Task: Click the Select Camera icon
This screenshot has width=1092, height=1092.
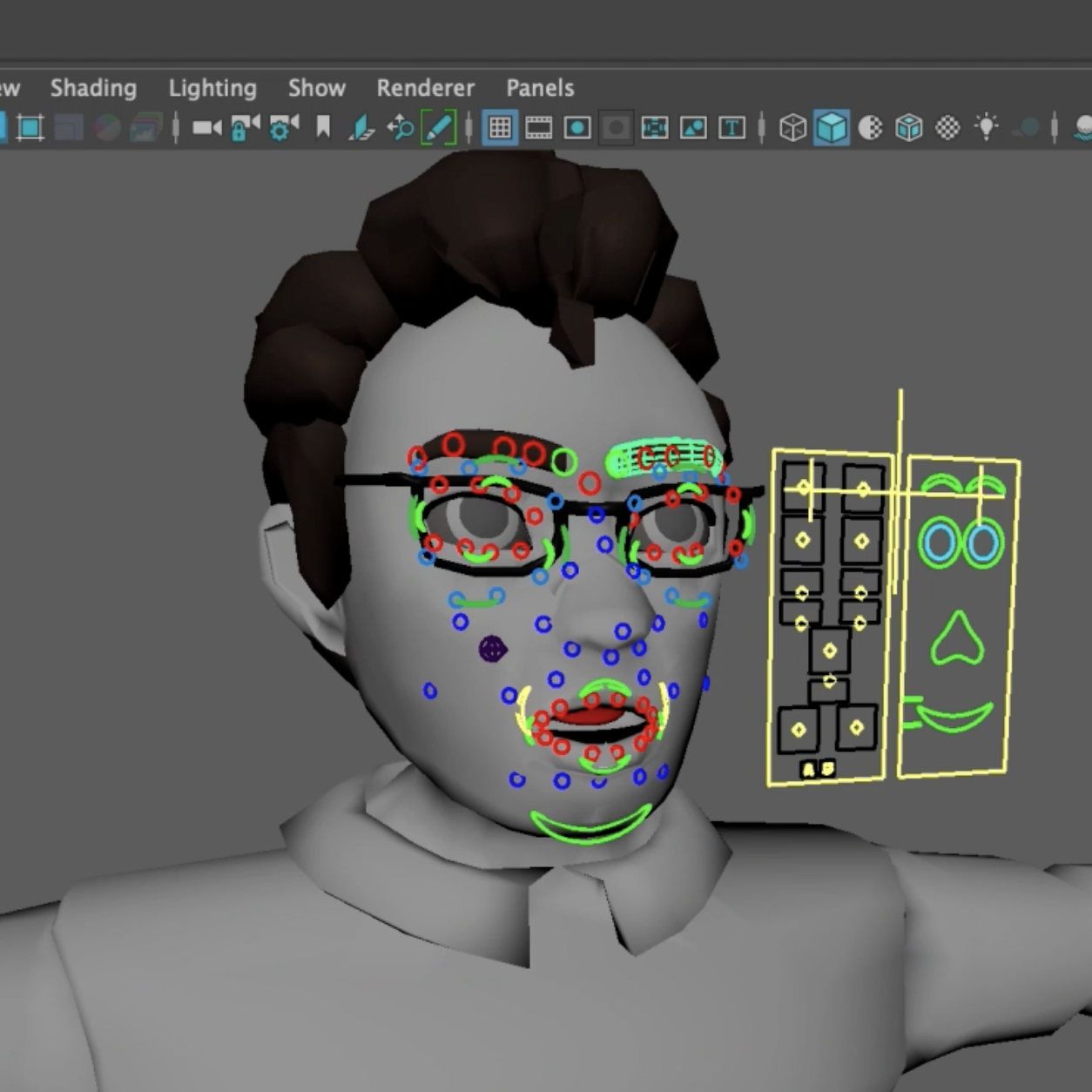Action: point(206,128)
